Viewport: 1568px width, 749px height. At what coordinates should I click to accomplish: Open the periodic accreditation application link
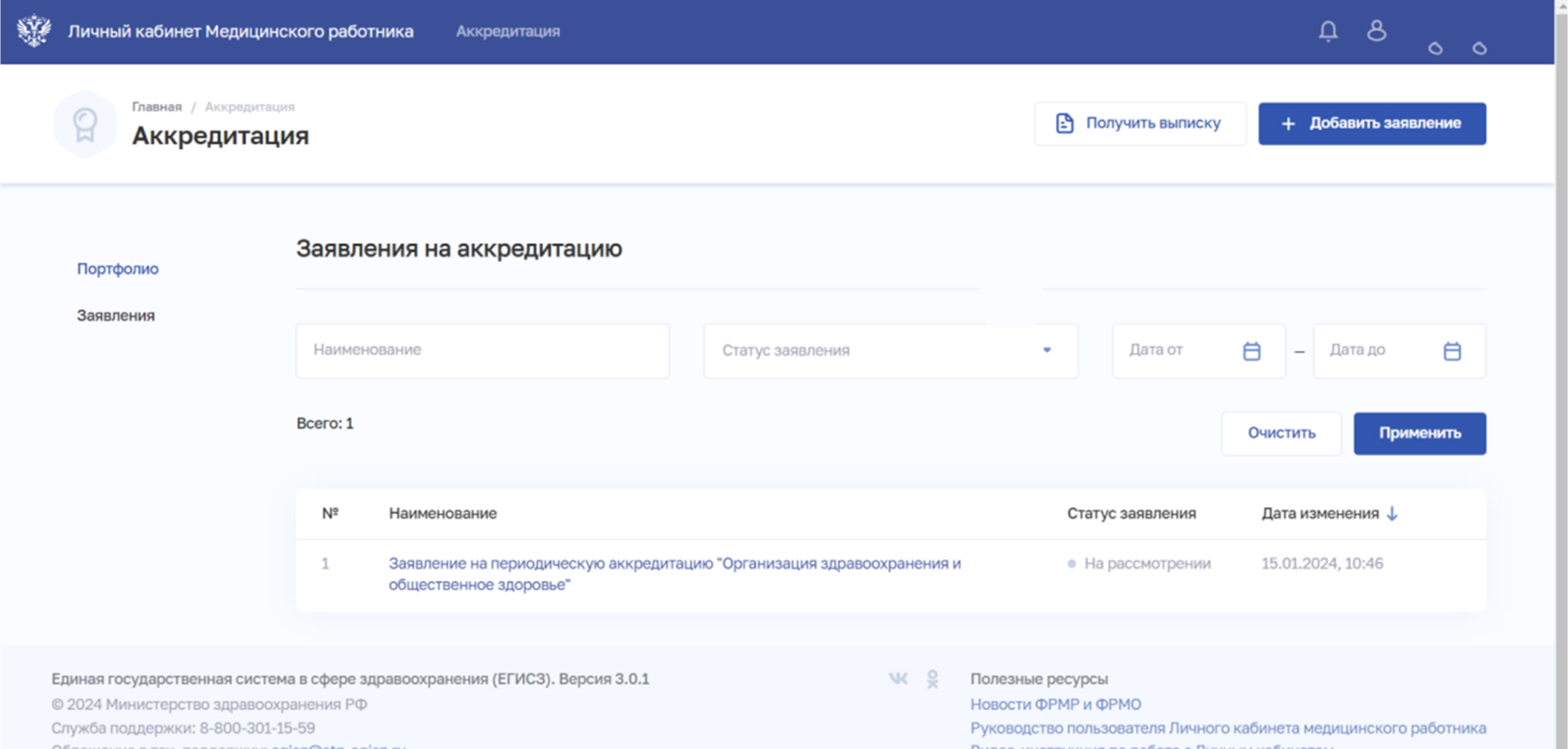675,574
